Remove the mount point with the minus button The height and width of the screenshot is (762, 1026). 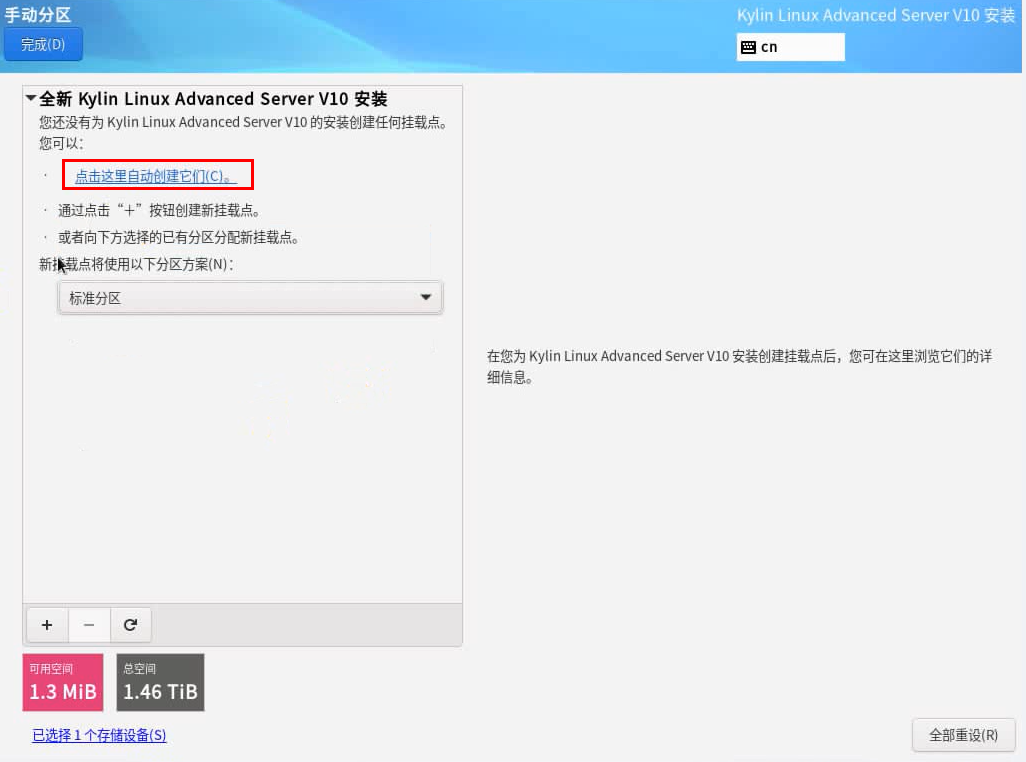(89, 625)
